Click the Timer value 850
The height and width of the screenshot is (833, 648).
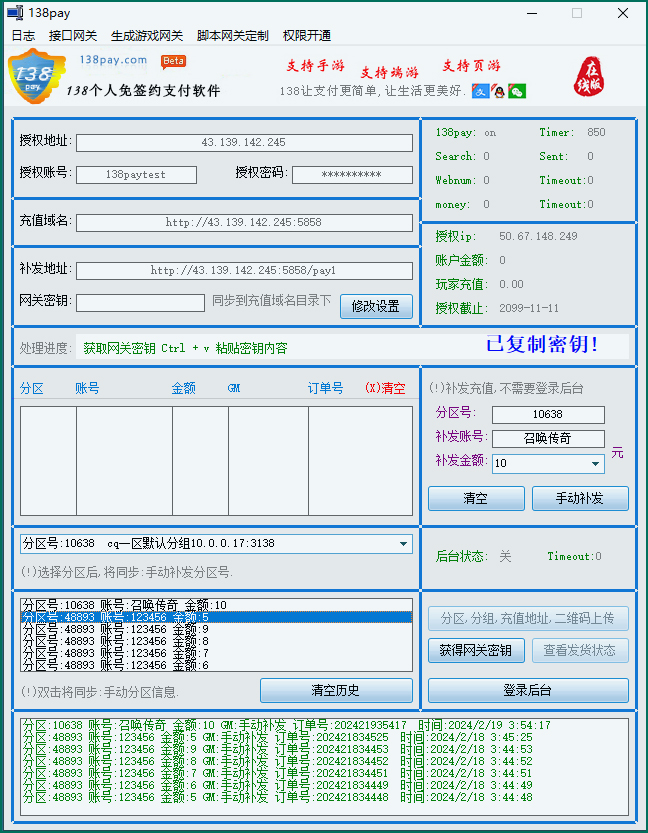coord(596,132)
